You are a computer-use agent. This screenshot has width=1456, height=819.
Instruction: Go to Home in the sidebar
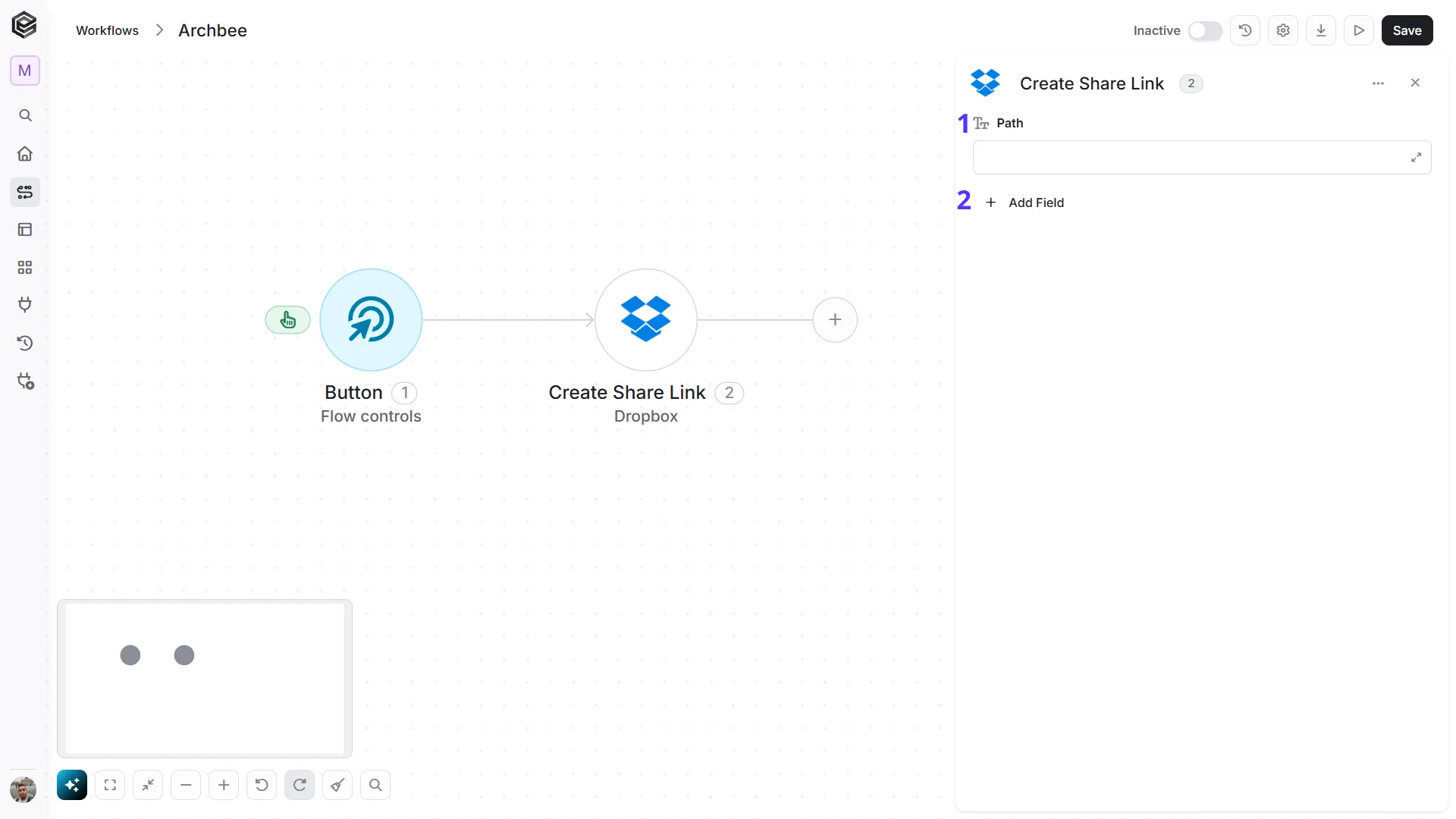click(x=25, y=154)
